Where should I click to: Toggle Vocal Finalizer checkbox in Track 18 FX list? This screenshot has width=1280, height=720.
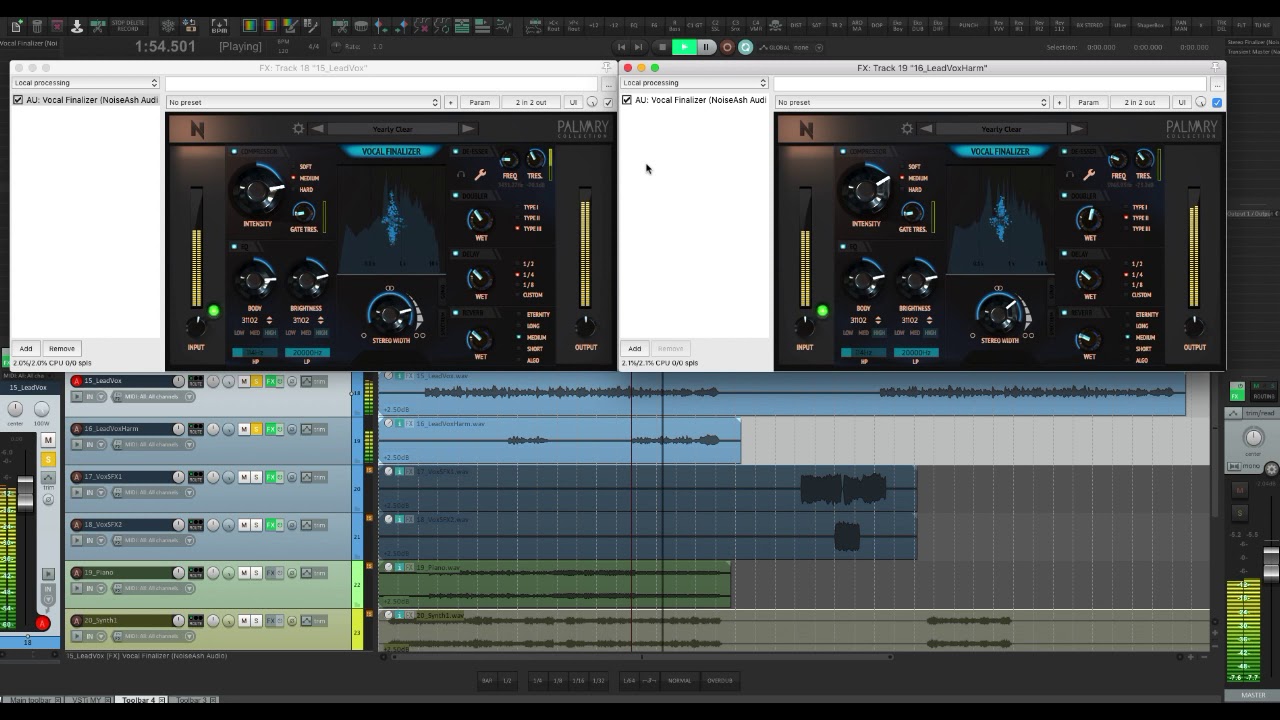18,100
